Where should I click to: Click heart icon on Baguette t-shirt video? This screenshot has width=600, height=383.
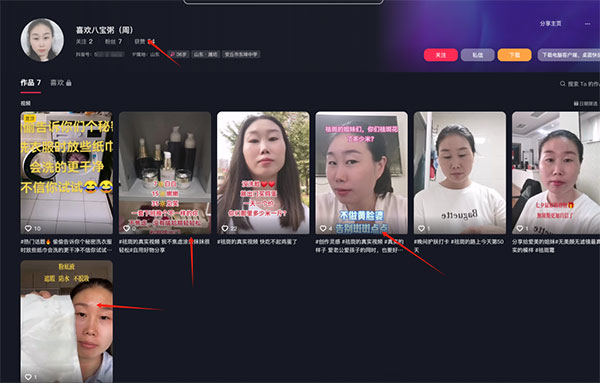tap(421, 228)
